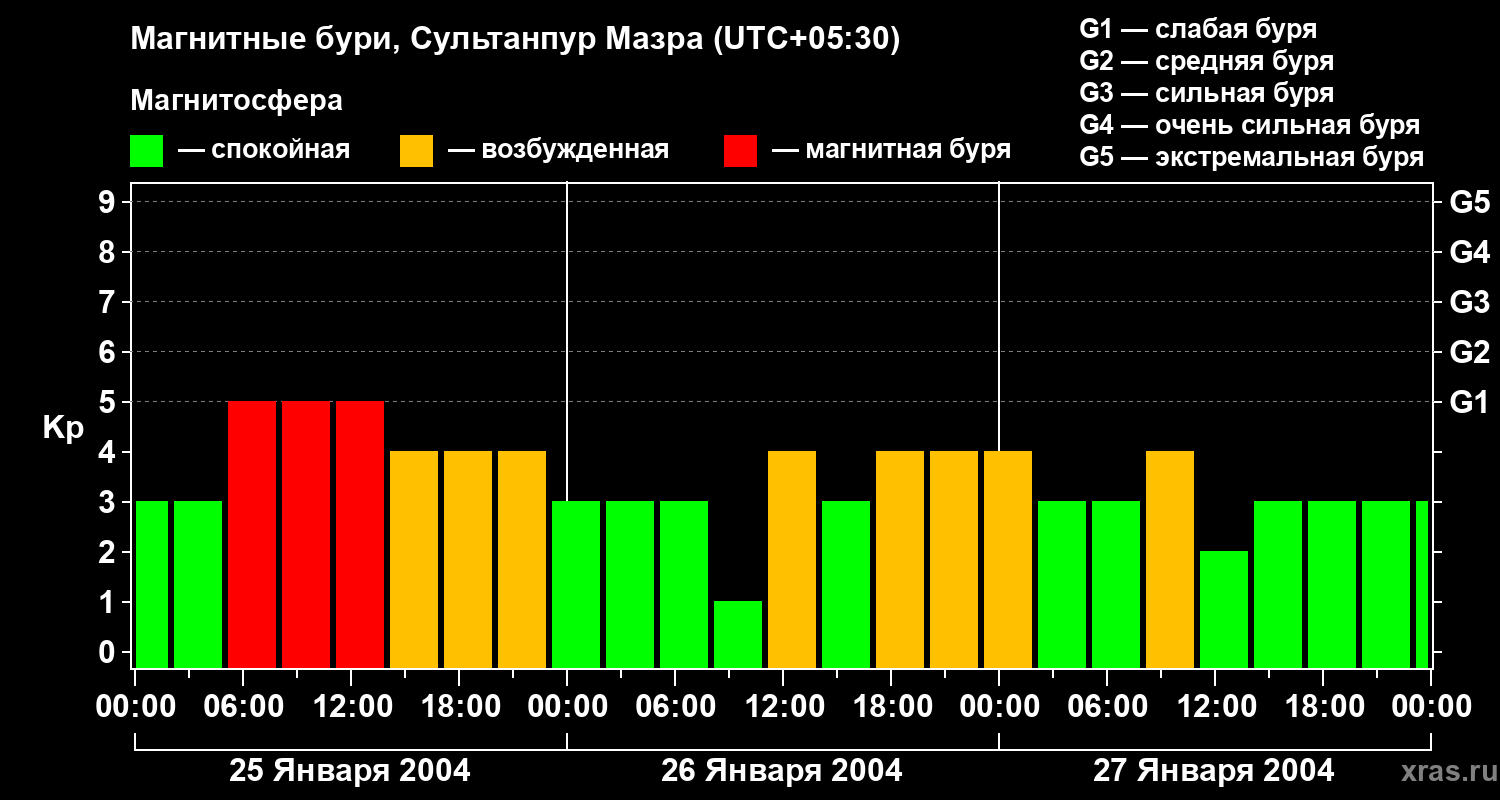Click the 12:00 time label for 26 Января
This screenshot has height=800, width=1500.
coord(783,707)
